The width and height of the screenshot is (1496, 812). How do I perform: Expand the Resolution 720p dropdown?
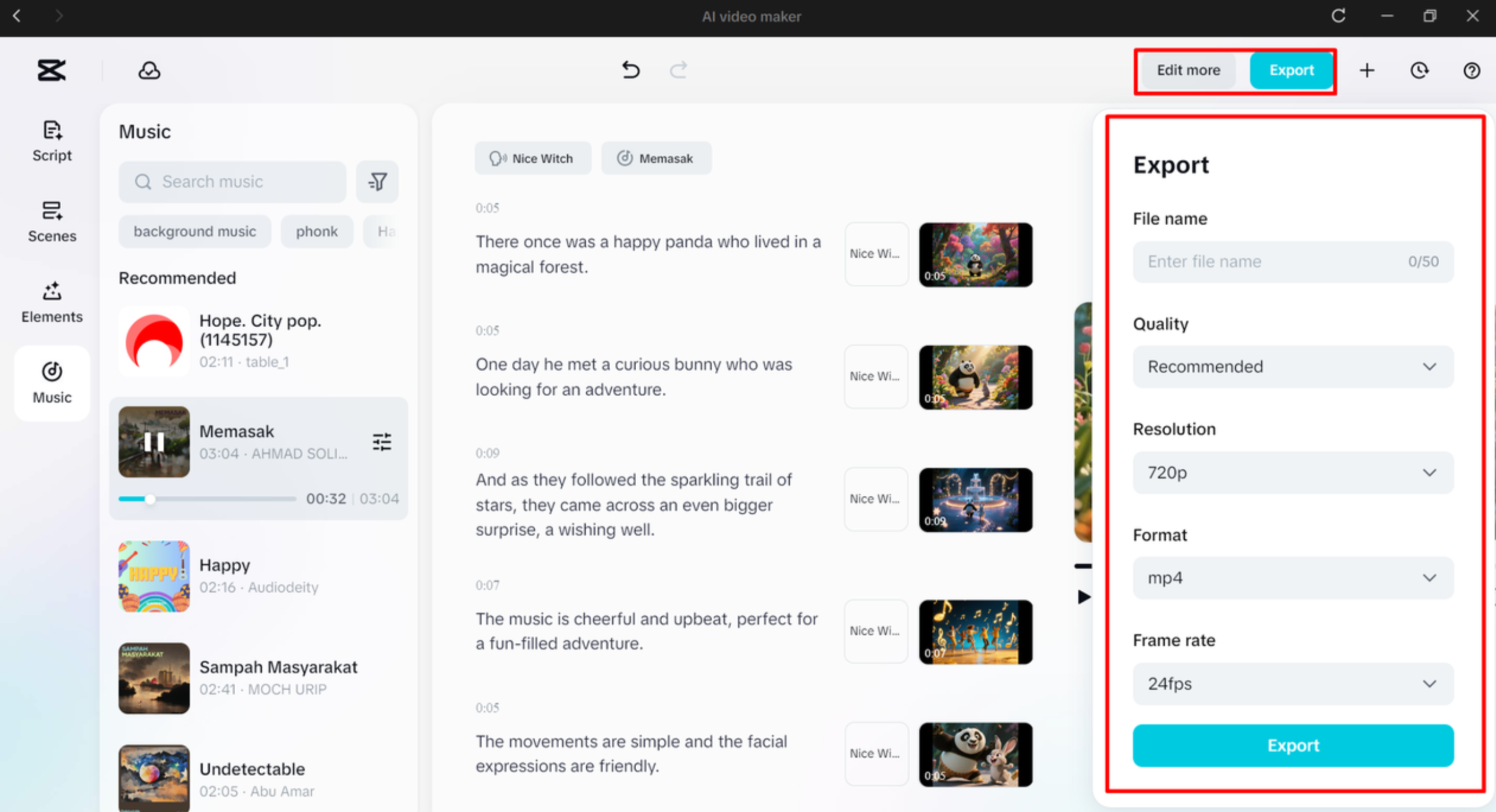(x=1292, y=473)
